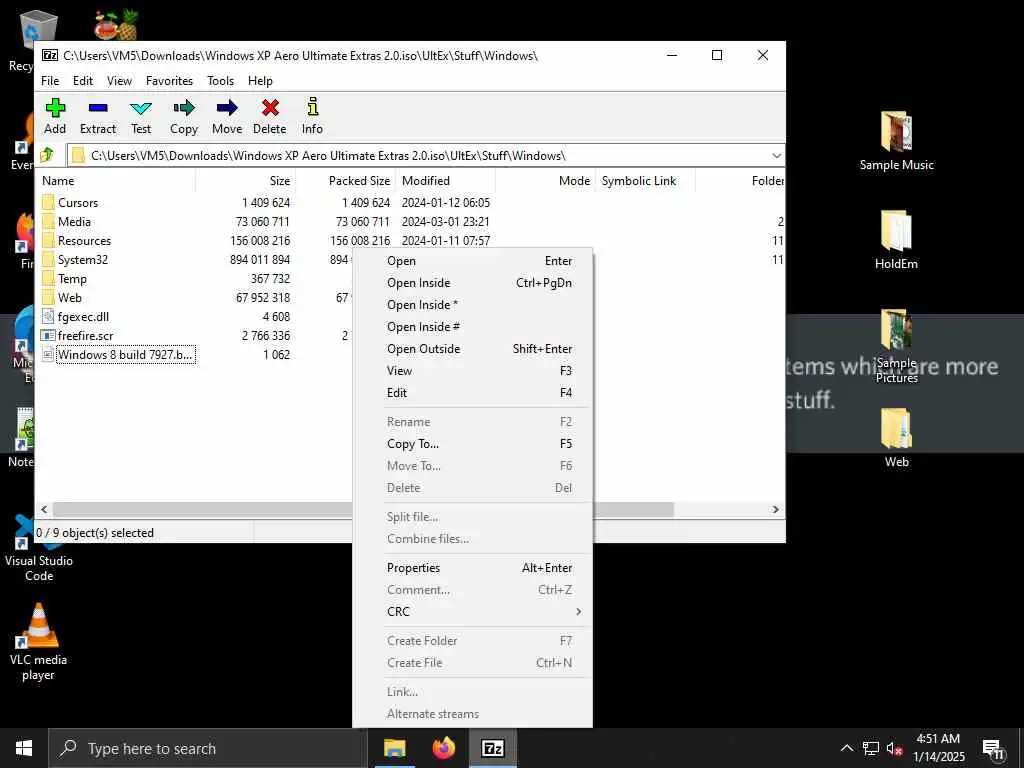
Task: Click the taskbar clock showing 4:51 AM
Action: point(938,748)
